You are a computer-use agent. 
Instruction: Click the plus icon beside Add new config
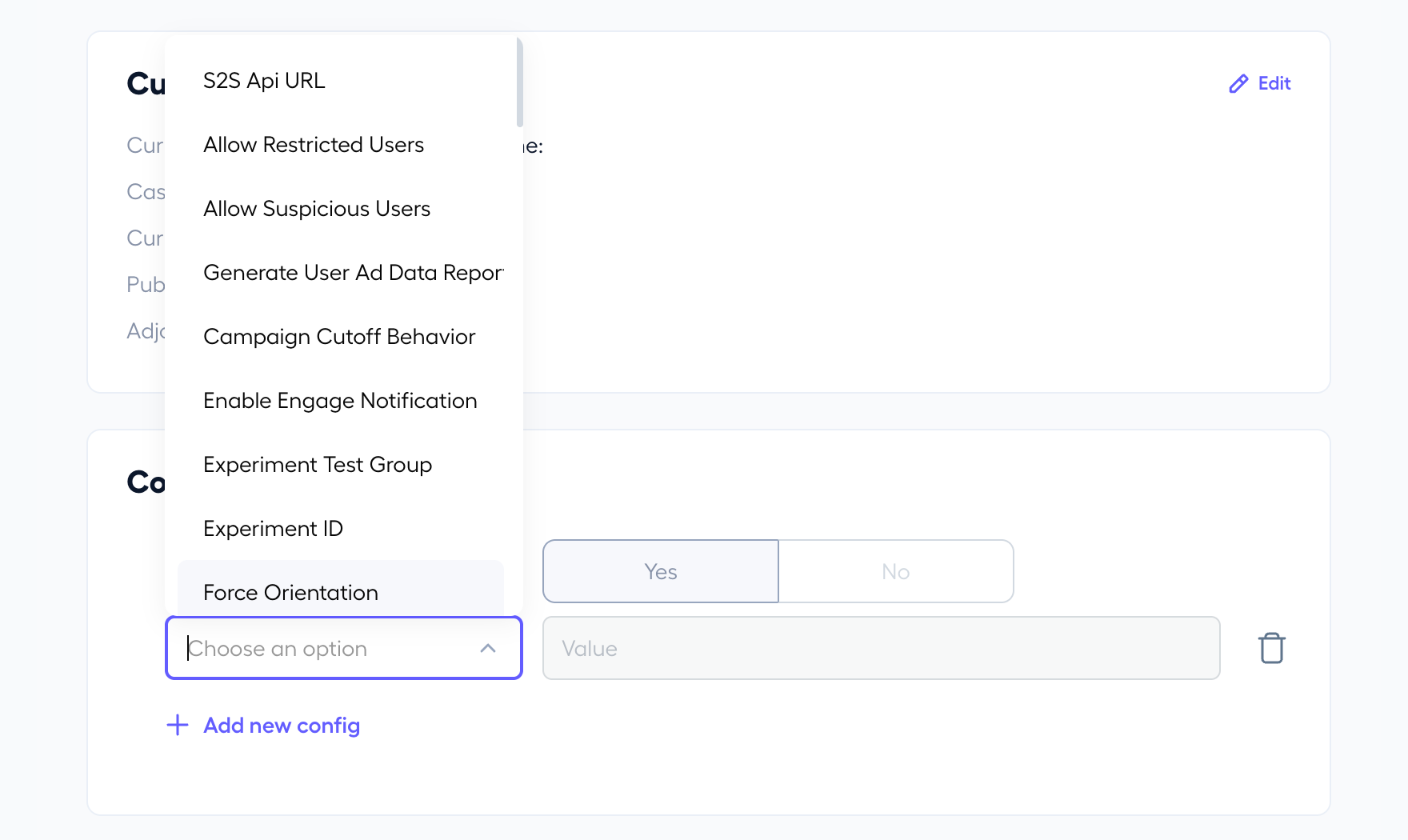coord(177,725)
